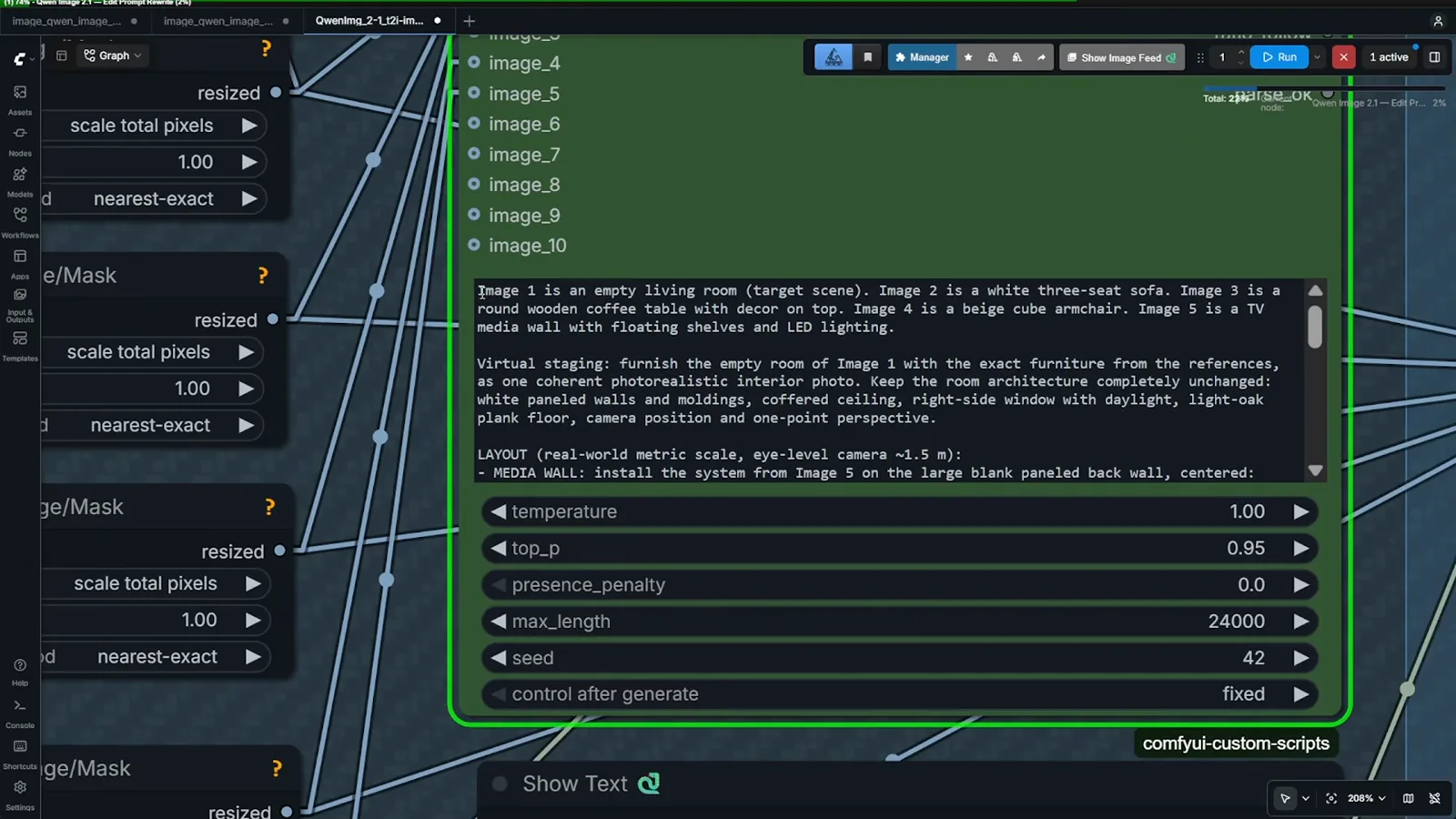
Task: Click Show Image Feed button
Action: [x=1121, y=57]
